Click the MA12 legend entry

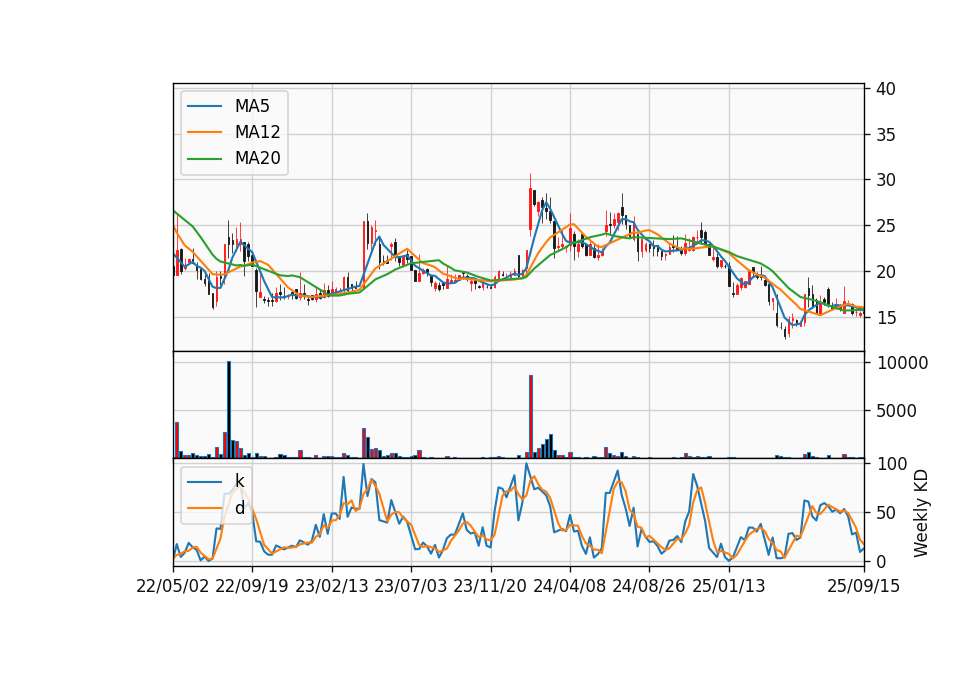234,132
